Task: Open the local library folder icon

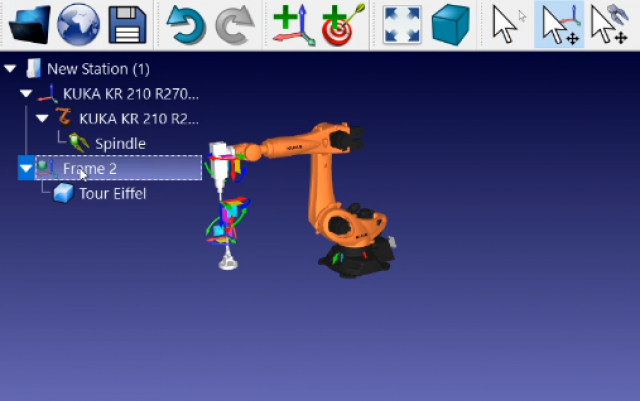Action: coord(29,25)
